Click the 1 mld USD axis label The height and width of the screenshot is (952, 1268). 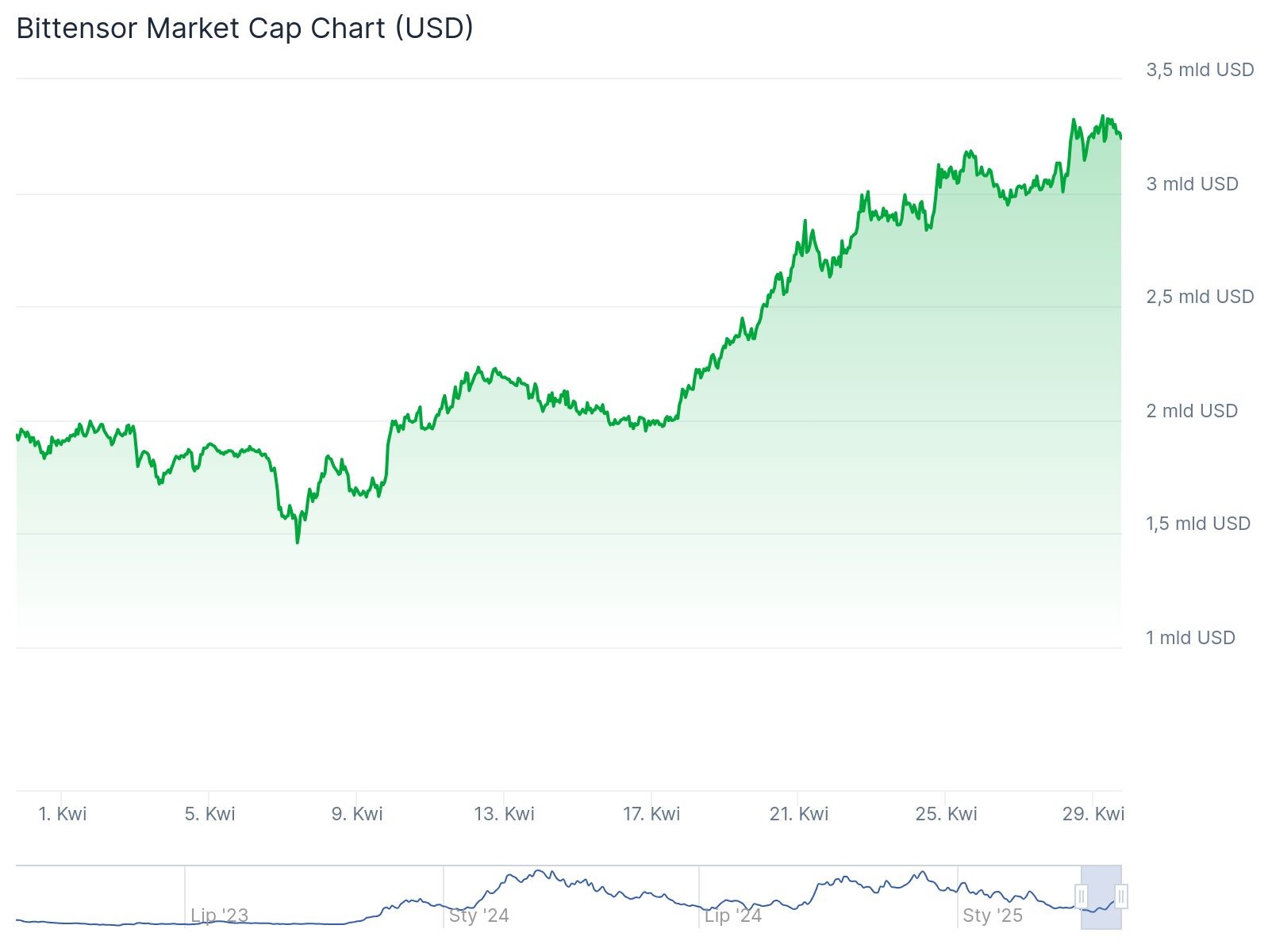1190,638
